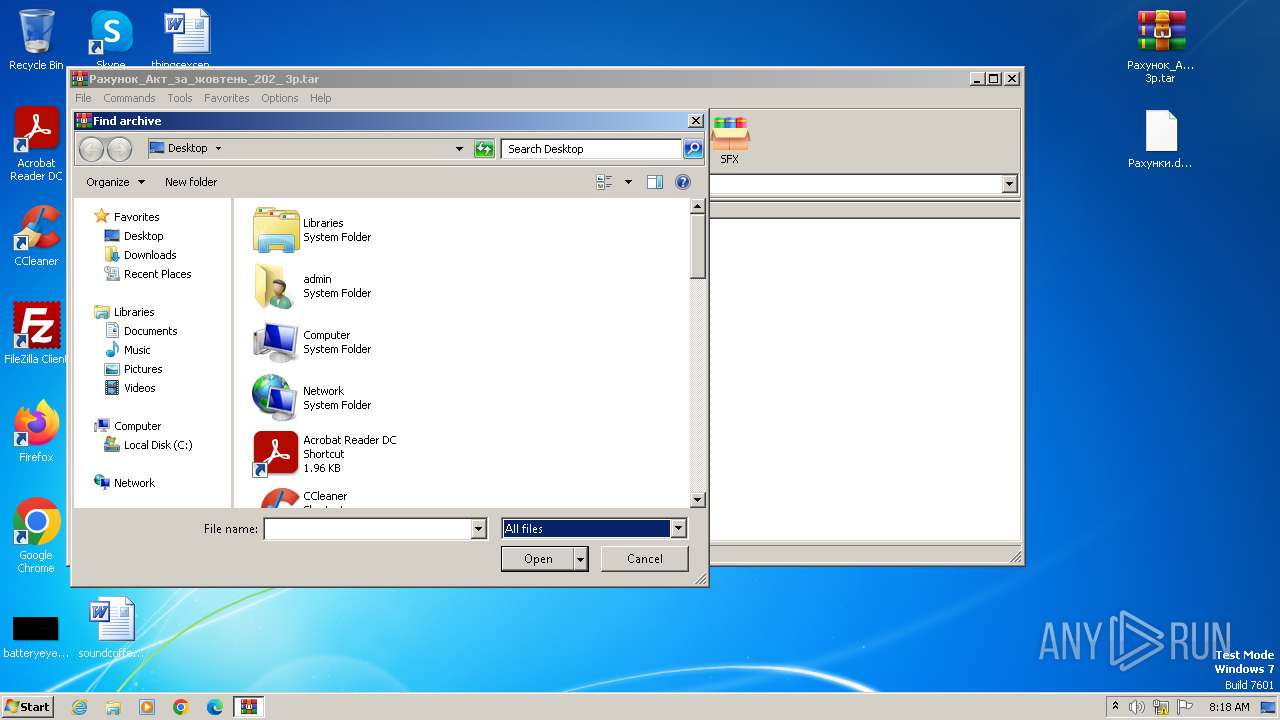This screenshot has width=1280, height=720.
Task: Go forward with the dialog's forward arrow
Action: pyautogui.click(x=120, y=149)
